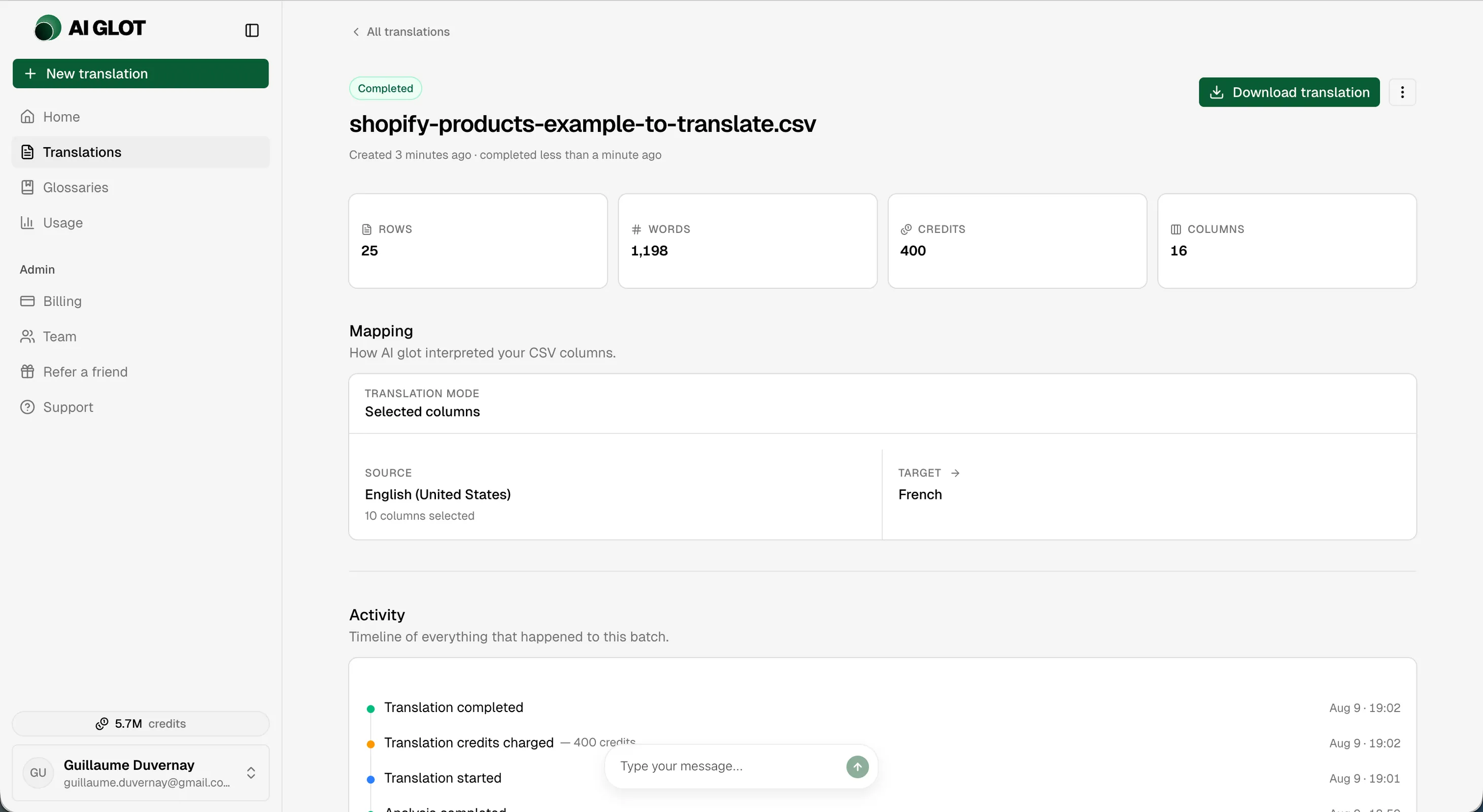Image resolution: width=1483 pixels, height=812 pixels.
Task: Click the Words hash icon
Action: tap(636, 229)
